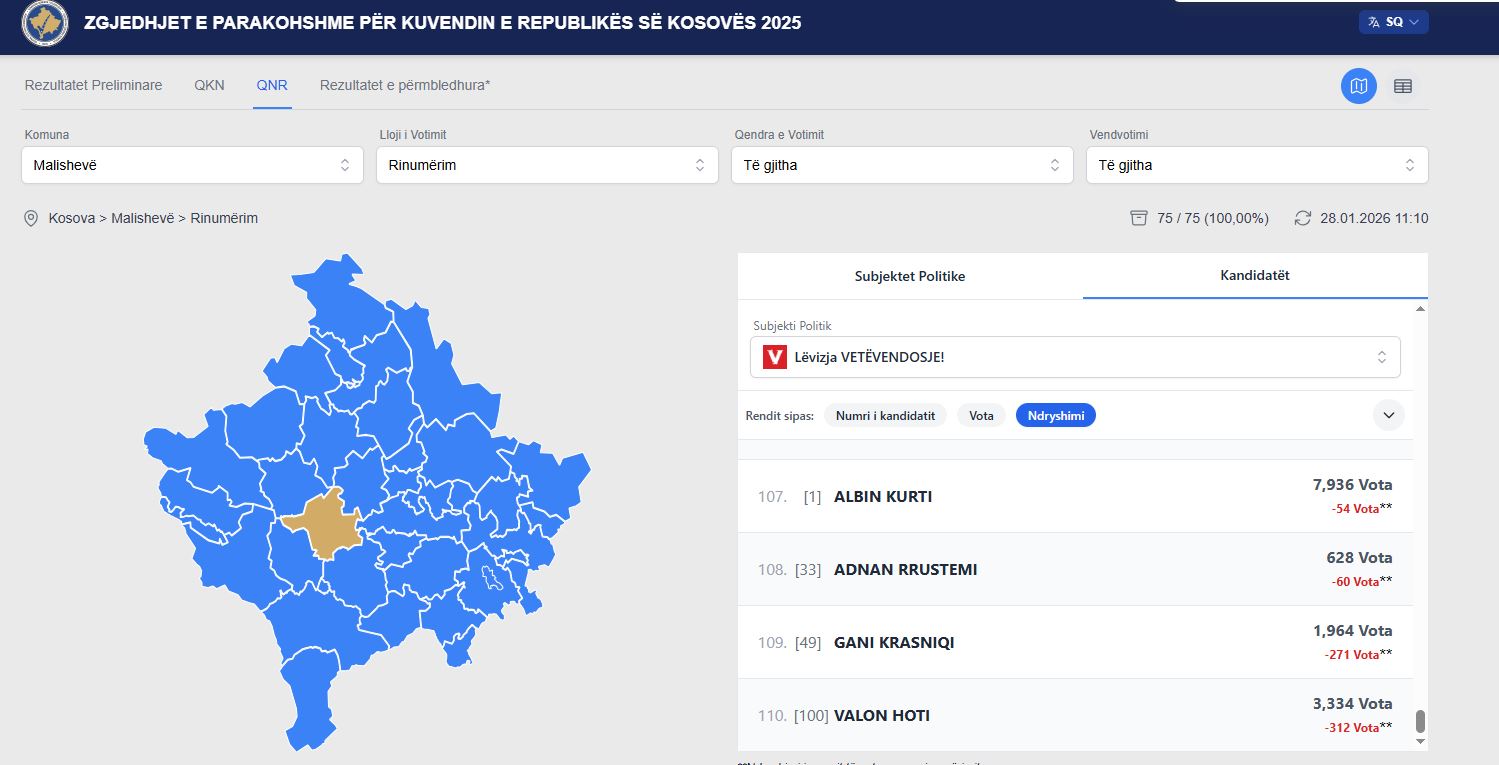Image resolution: width=1499 pixels, height=765 pixels.
Task: Open the Lloji i Votimit dropdown
Action: pyautogui.click(x=547, y=165)
